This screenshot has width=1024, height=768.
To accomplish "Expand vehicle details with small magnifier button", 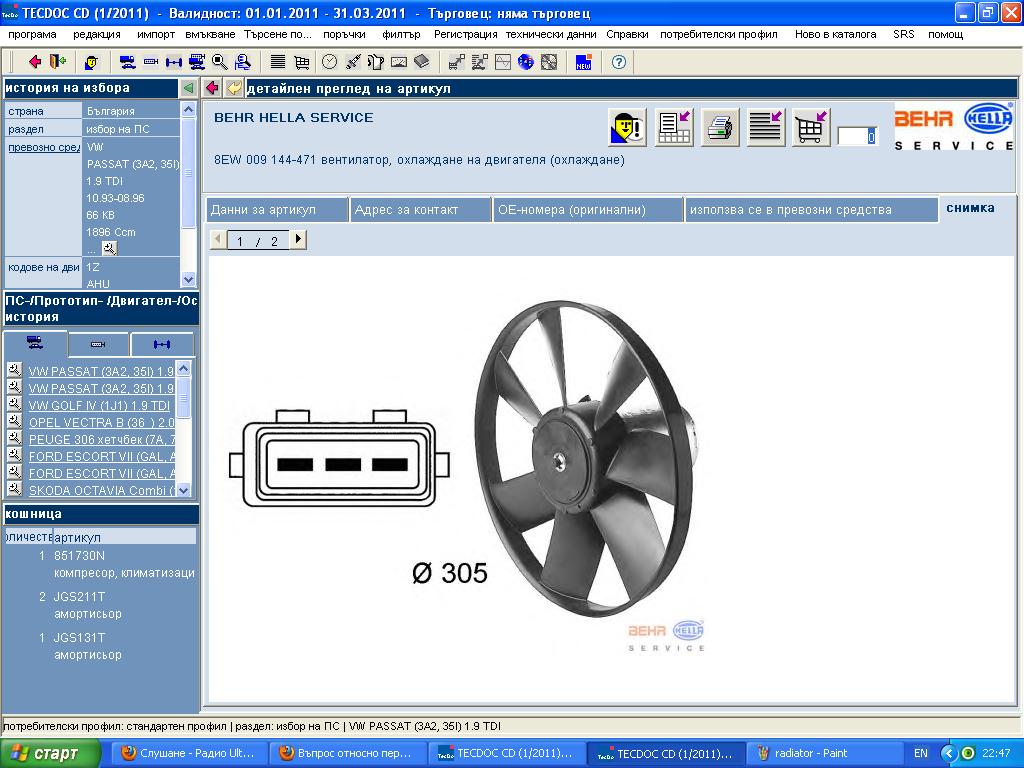I will click(x=109, y=248).
